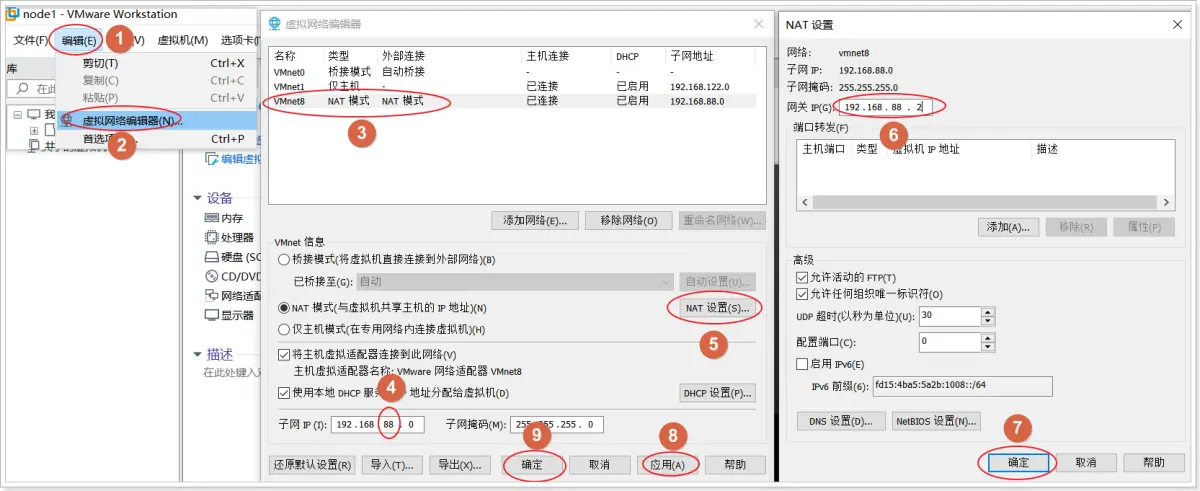Toggle 允许活动的 FTP checkbox
The image size is (1200, 491).
point(801,277)
